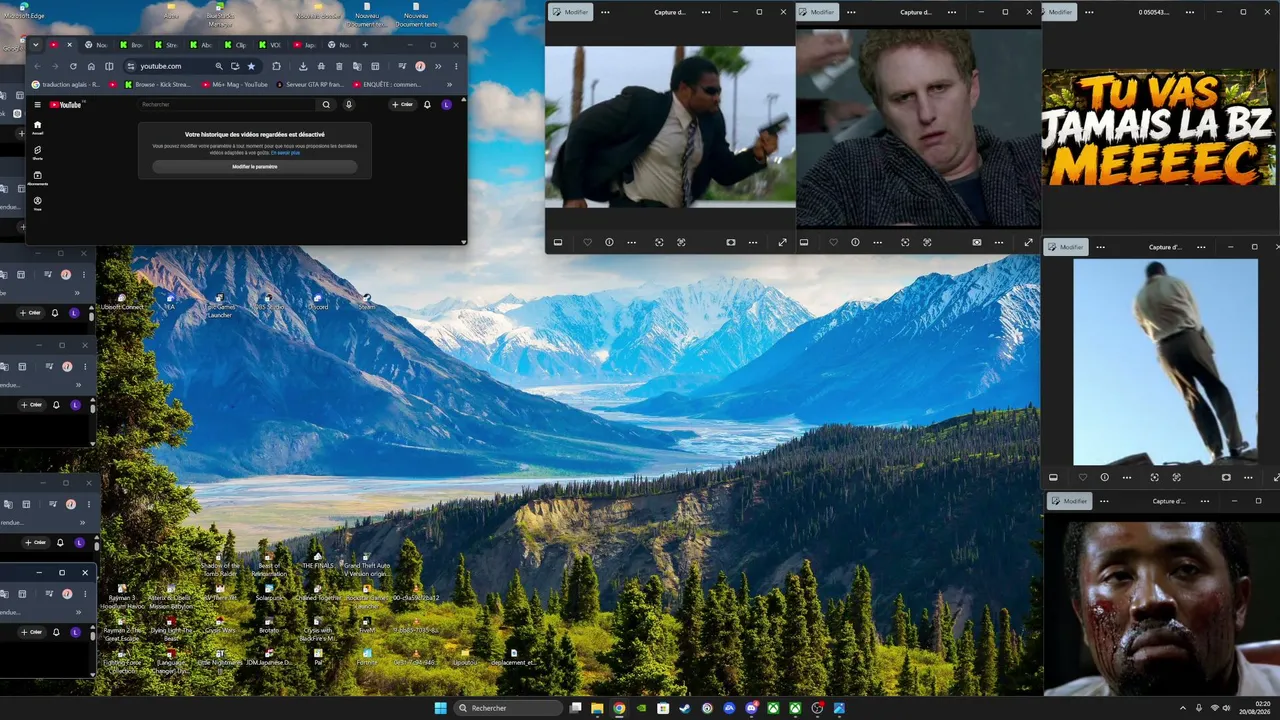Switch to the Kick 'VOI' Chrome tab
This screenshot has height=720, width=1280.
pyautogui.click(x=270, y=45)
